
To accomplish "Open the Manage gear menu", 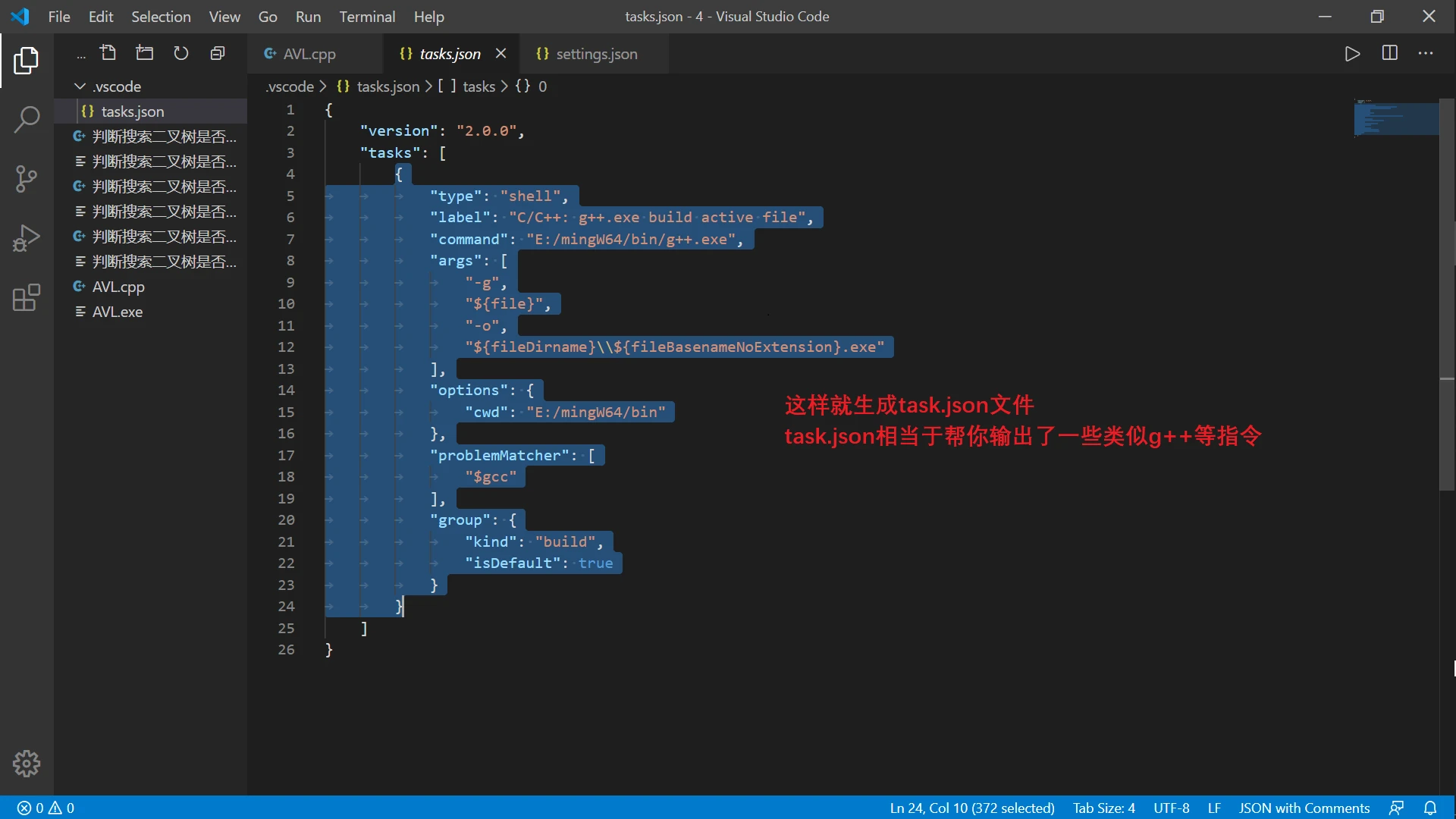I will (x=26, y=764).
